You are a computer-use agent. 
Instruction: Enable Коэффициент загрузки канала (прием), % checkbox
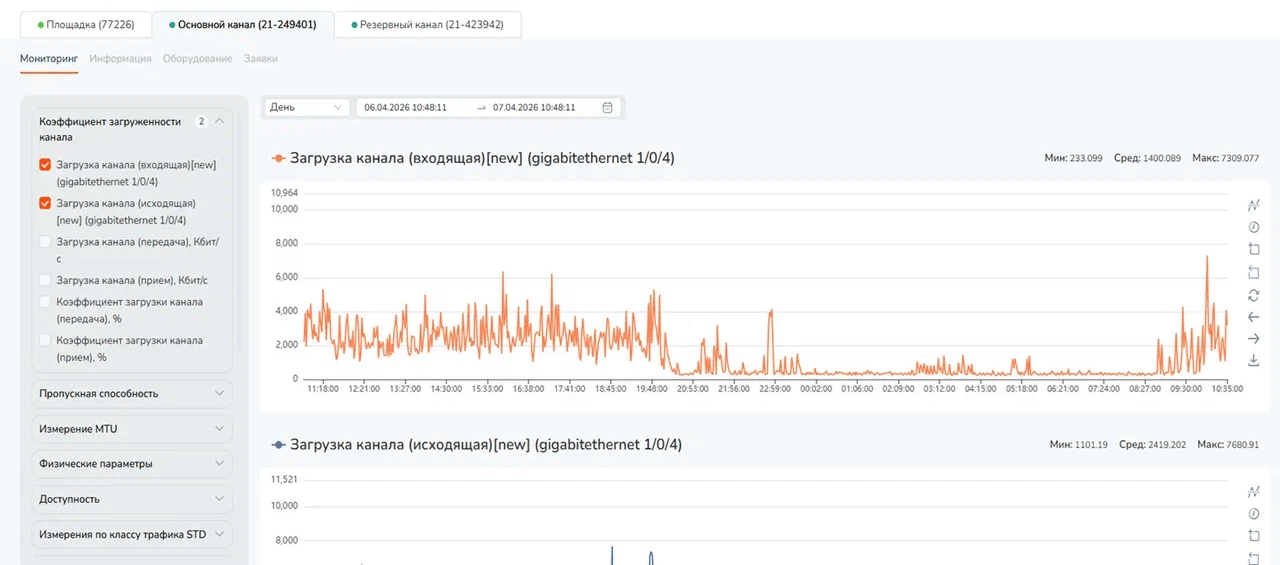point(45,341)
